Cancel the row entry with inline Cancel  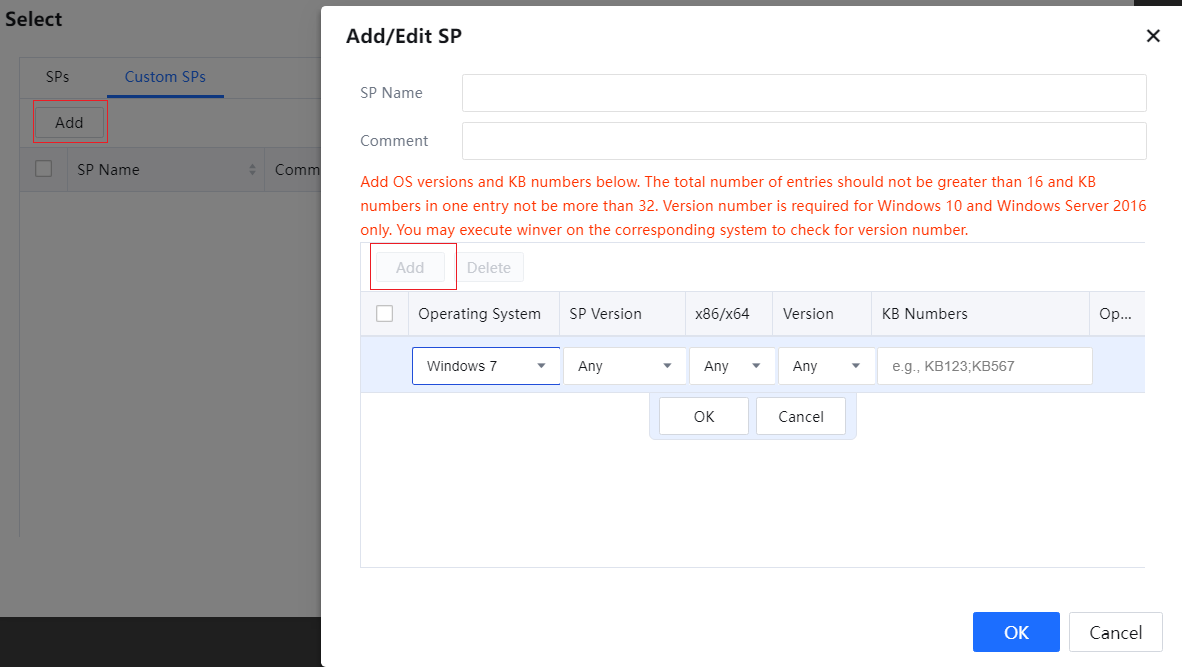(800, 416)
